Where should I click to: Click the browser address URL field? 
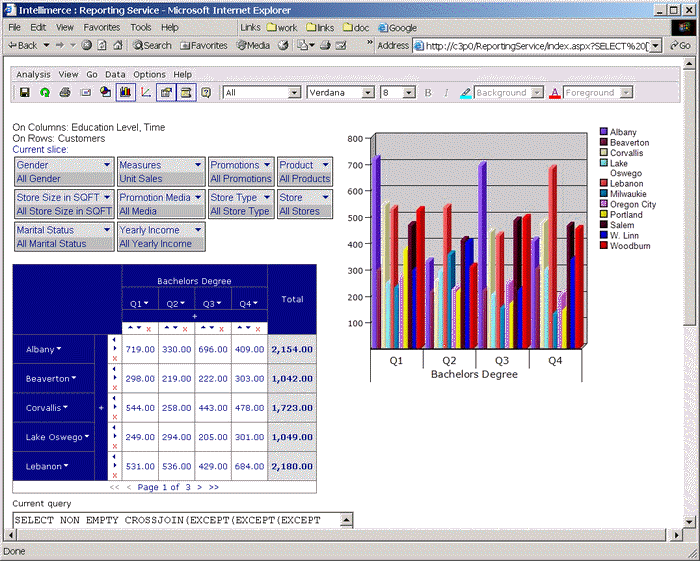(x=537, y=46)
